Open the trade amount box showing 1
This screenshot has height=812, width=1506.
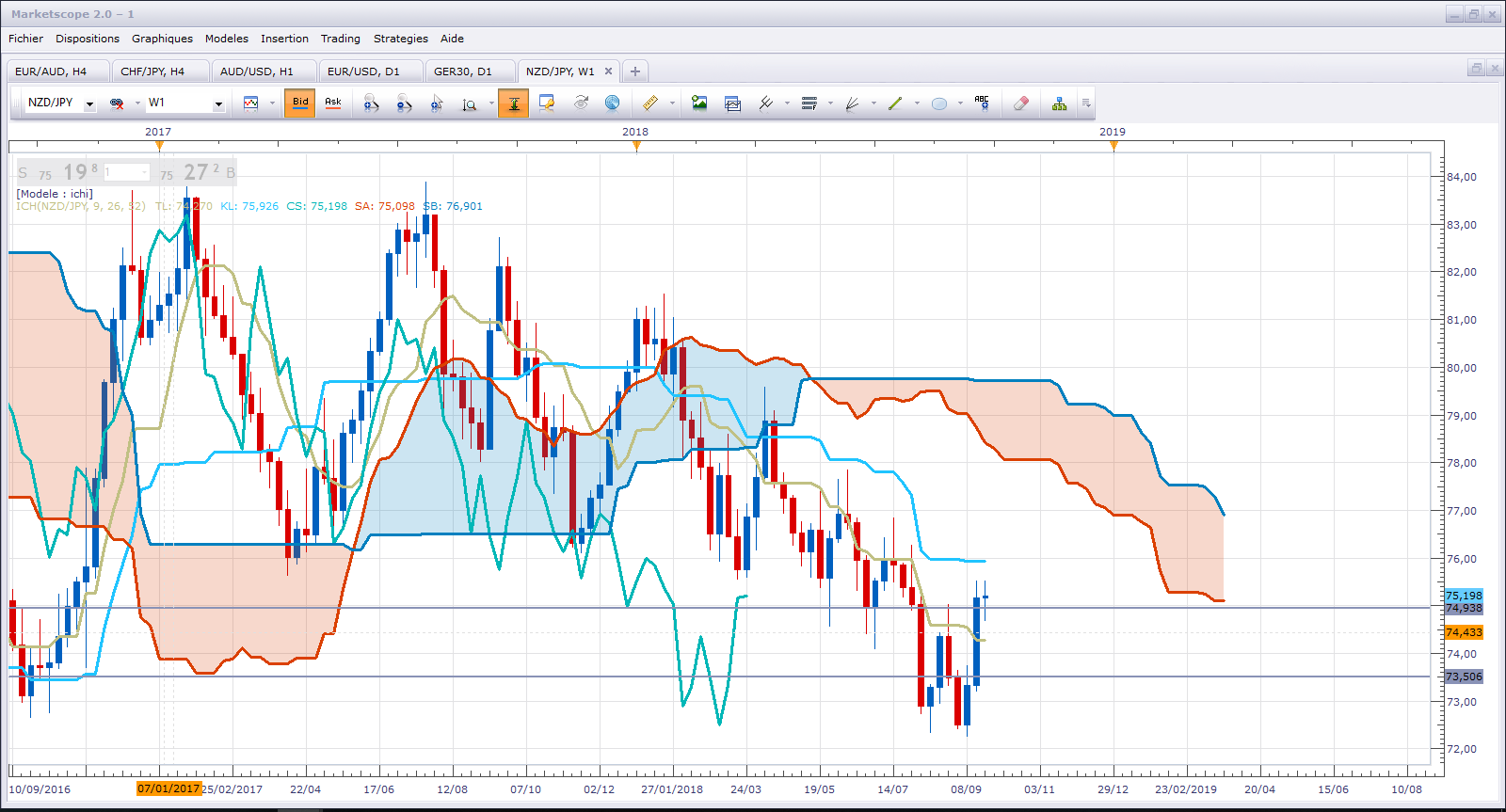[127, 172]
